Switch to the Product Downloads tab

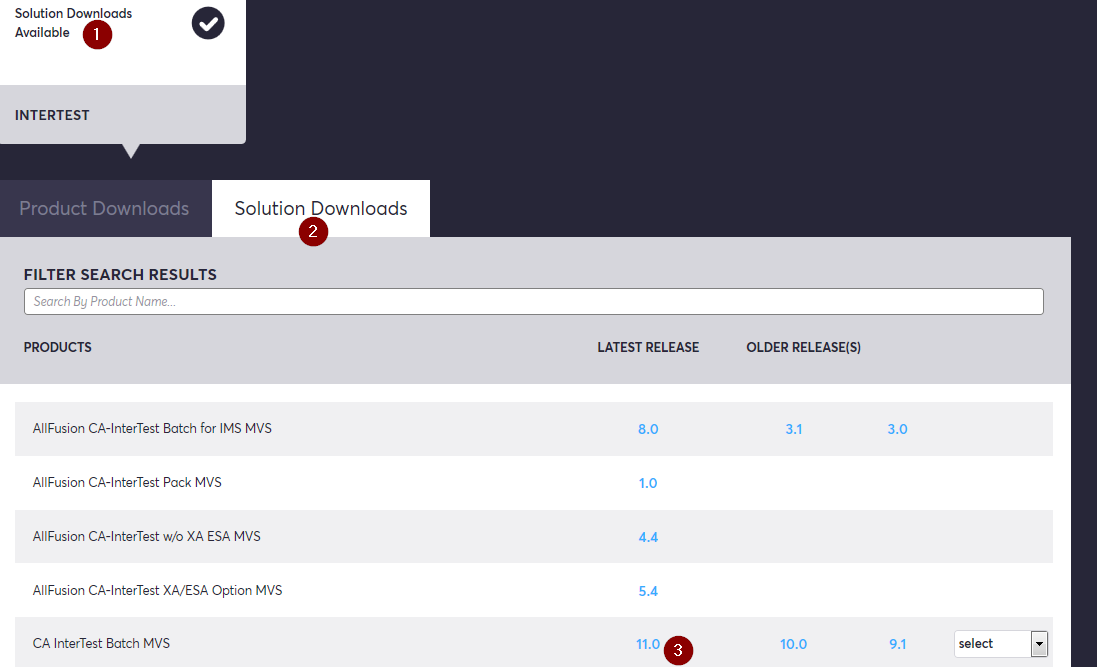[x=104, y=208]
